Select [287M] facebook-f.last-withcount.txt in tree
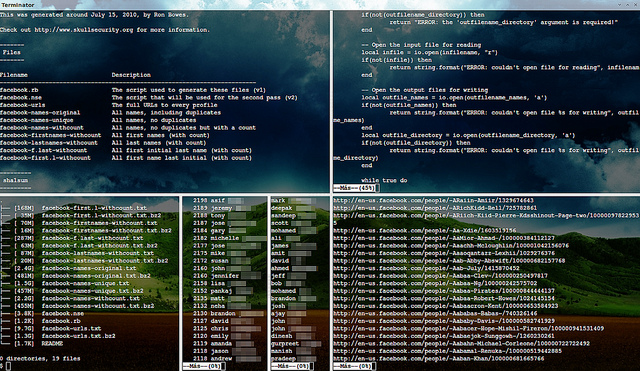 click(78, 238)
